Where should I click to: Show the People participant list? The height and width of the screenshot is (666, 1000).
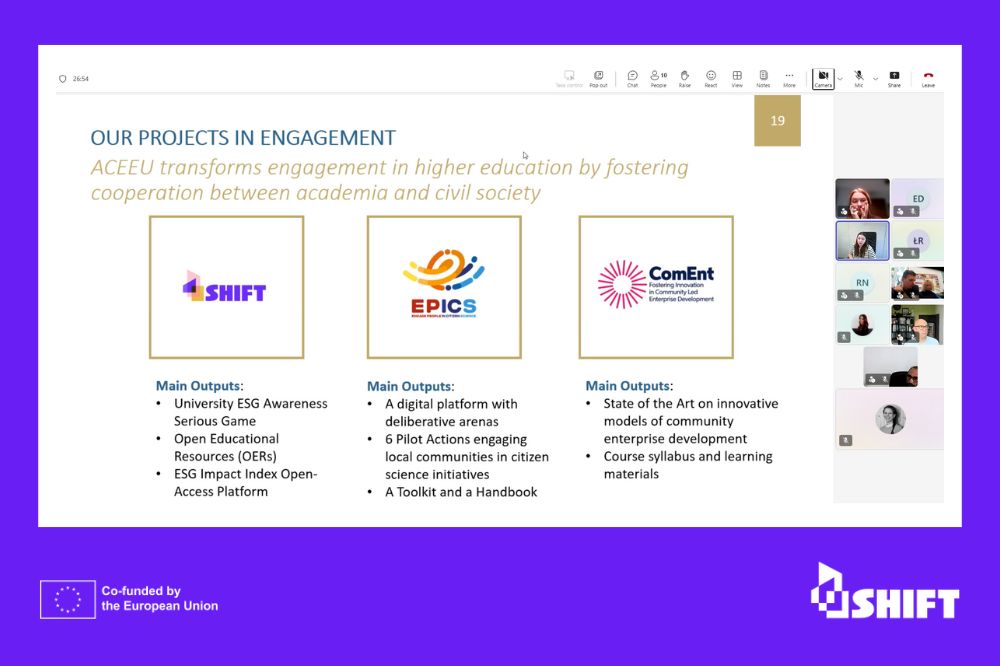pyautogui.click(x=658, y=78)
